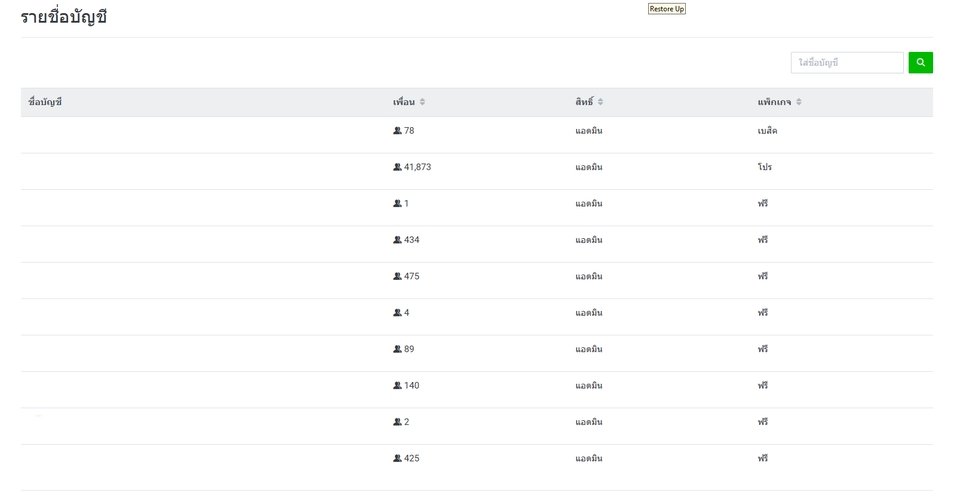Screen dimensions: 960x493
Task: Focus the ใส่ชื่อบัญชี search field
Action: click(846, 63)
